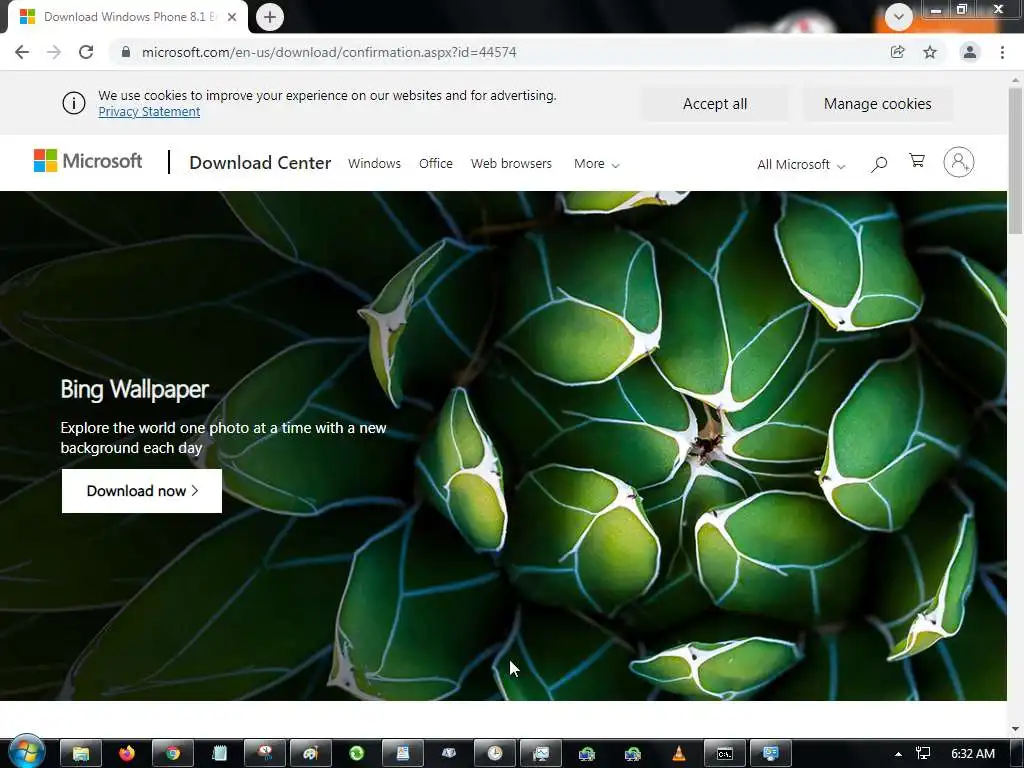This screenshot has width=1024, height=768.
Task: Click the scrollbar down arrow
Action: (x=1015, y=729)
